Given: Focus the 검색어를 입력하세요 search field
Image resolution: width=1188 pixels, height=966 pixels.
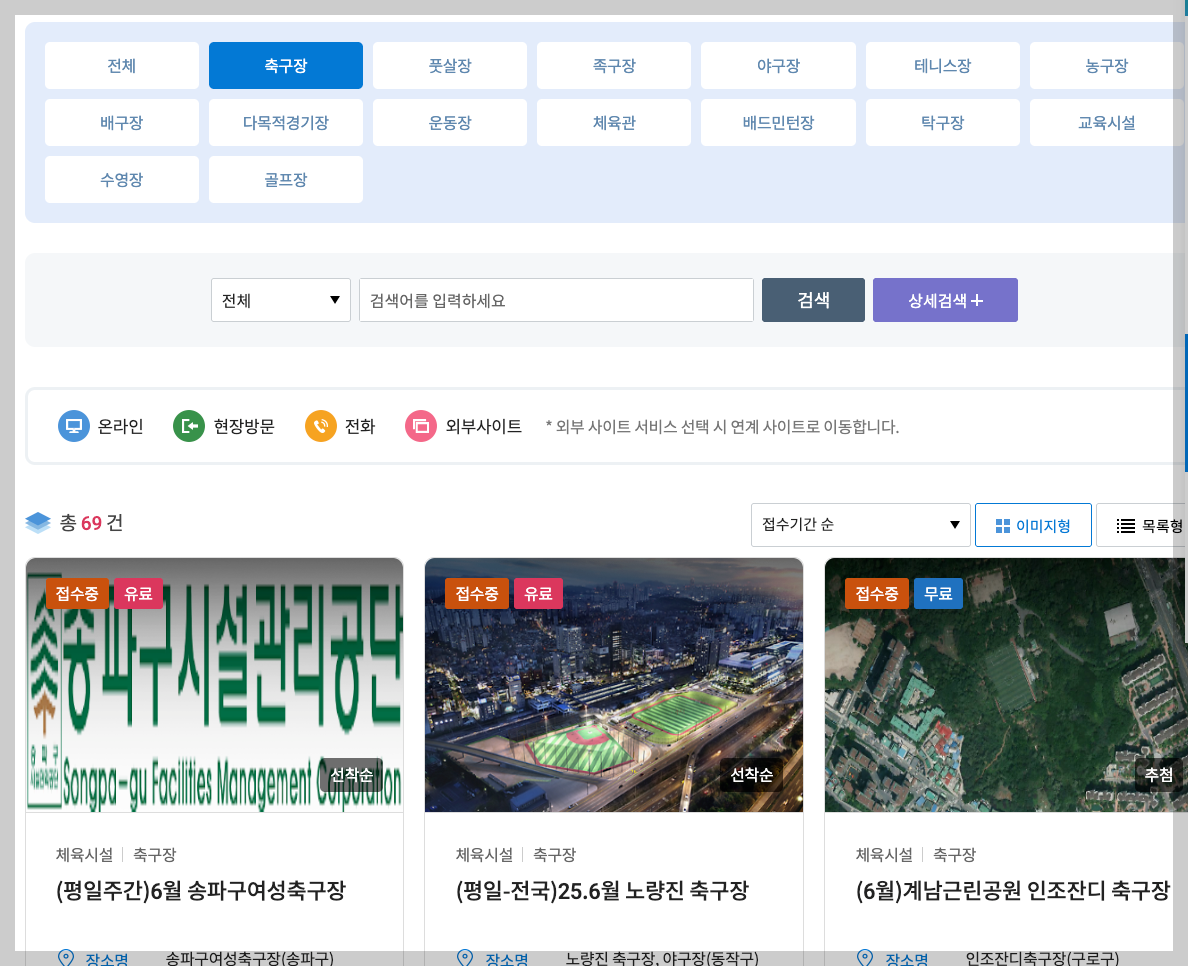Looking at the screenshot, I should pyautogui.click(x=556, y=300).
